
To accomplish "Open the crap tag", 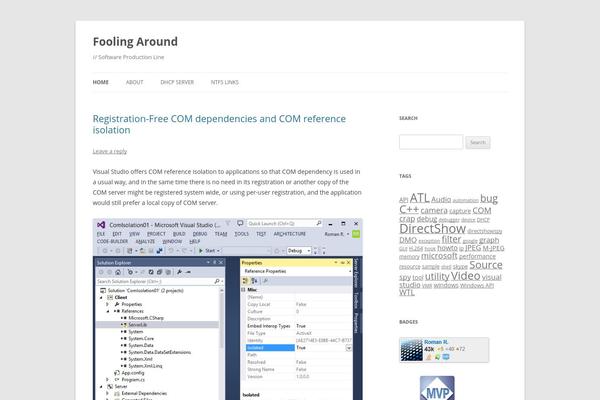I will [407, 219].
